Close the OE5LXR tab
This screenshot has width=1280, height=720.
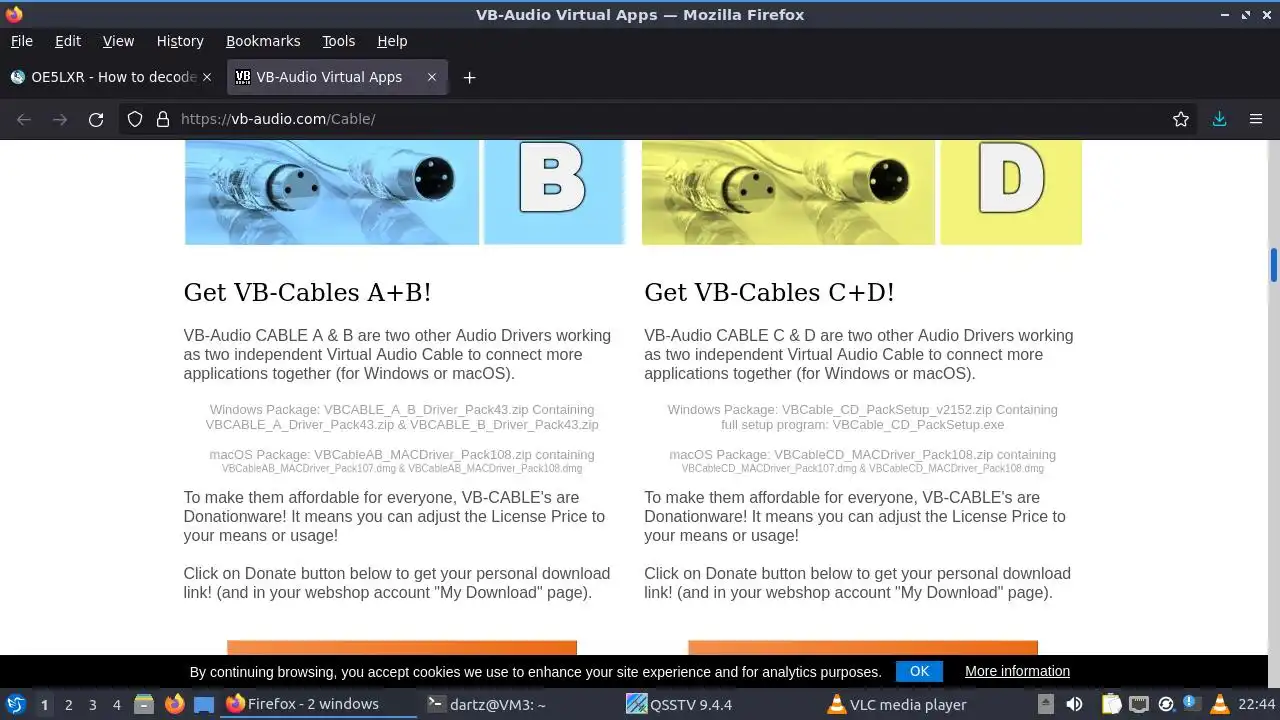pos(207,77)
